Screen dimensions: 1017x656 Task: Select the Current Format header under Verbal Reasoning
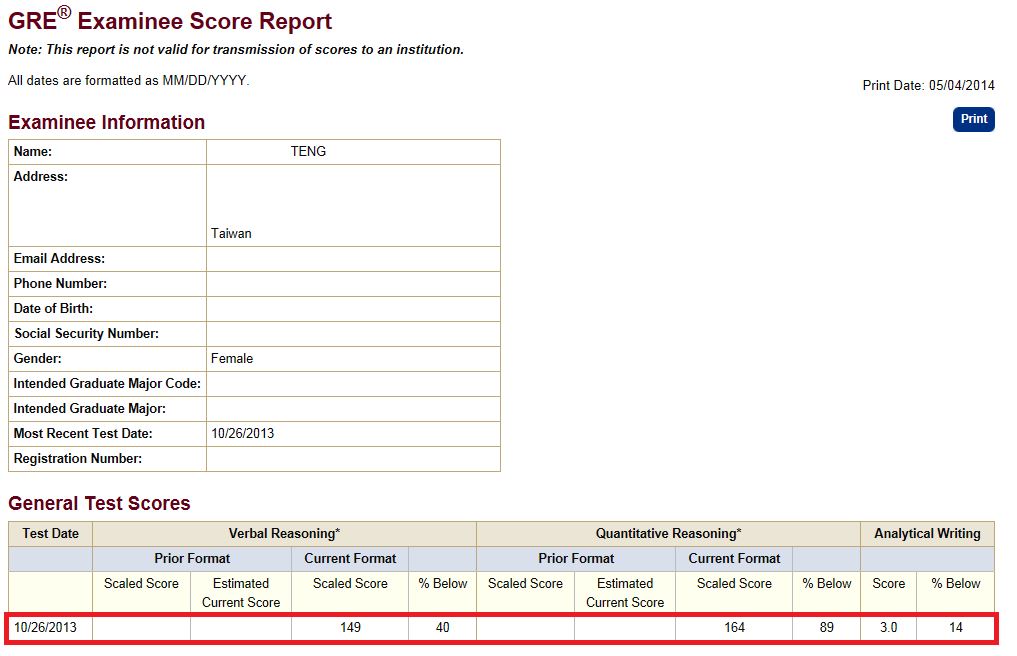click(350, 559)
